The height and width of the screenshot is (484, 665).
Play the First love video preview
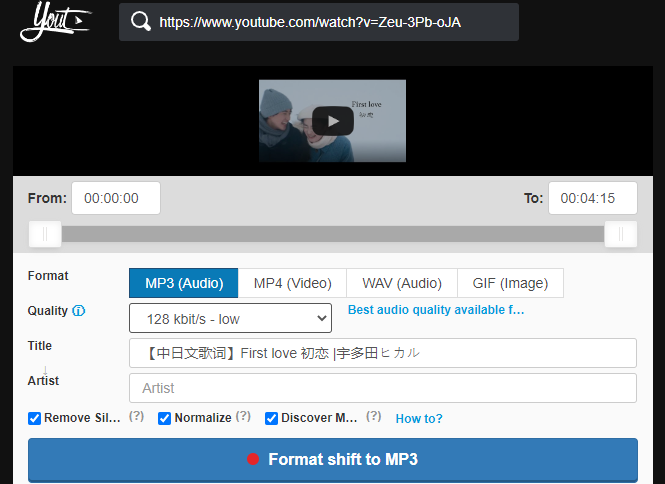[x=333, y=121]
